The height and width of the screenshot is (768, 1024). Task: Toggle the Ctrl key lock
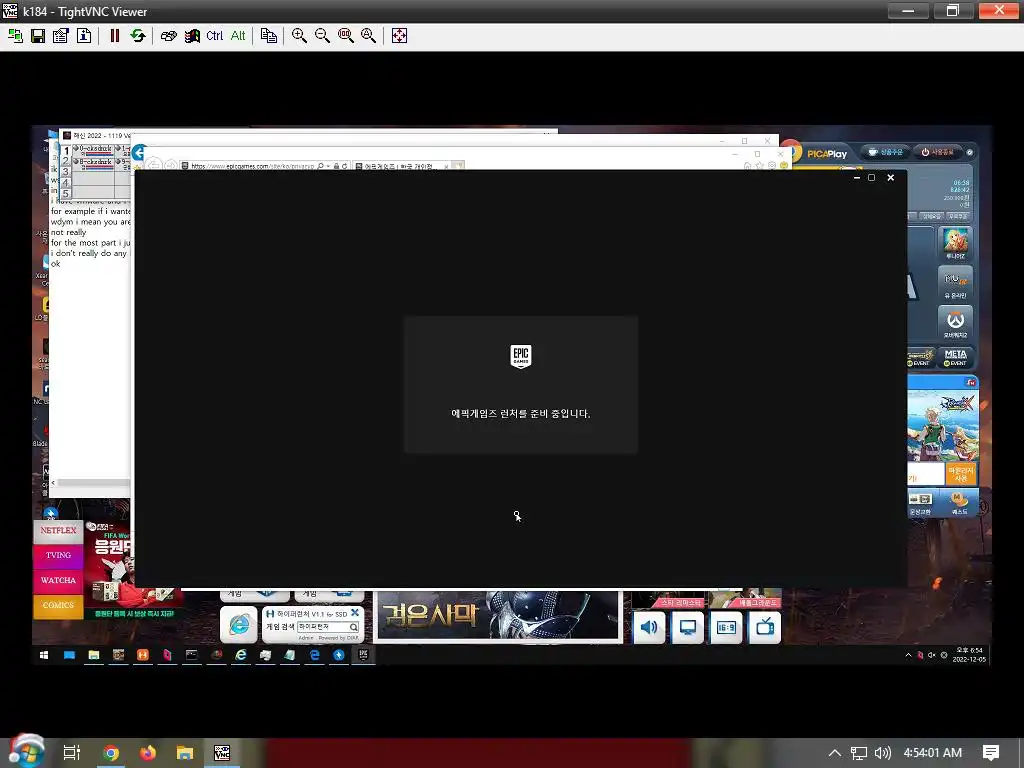(214, 36)
